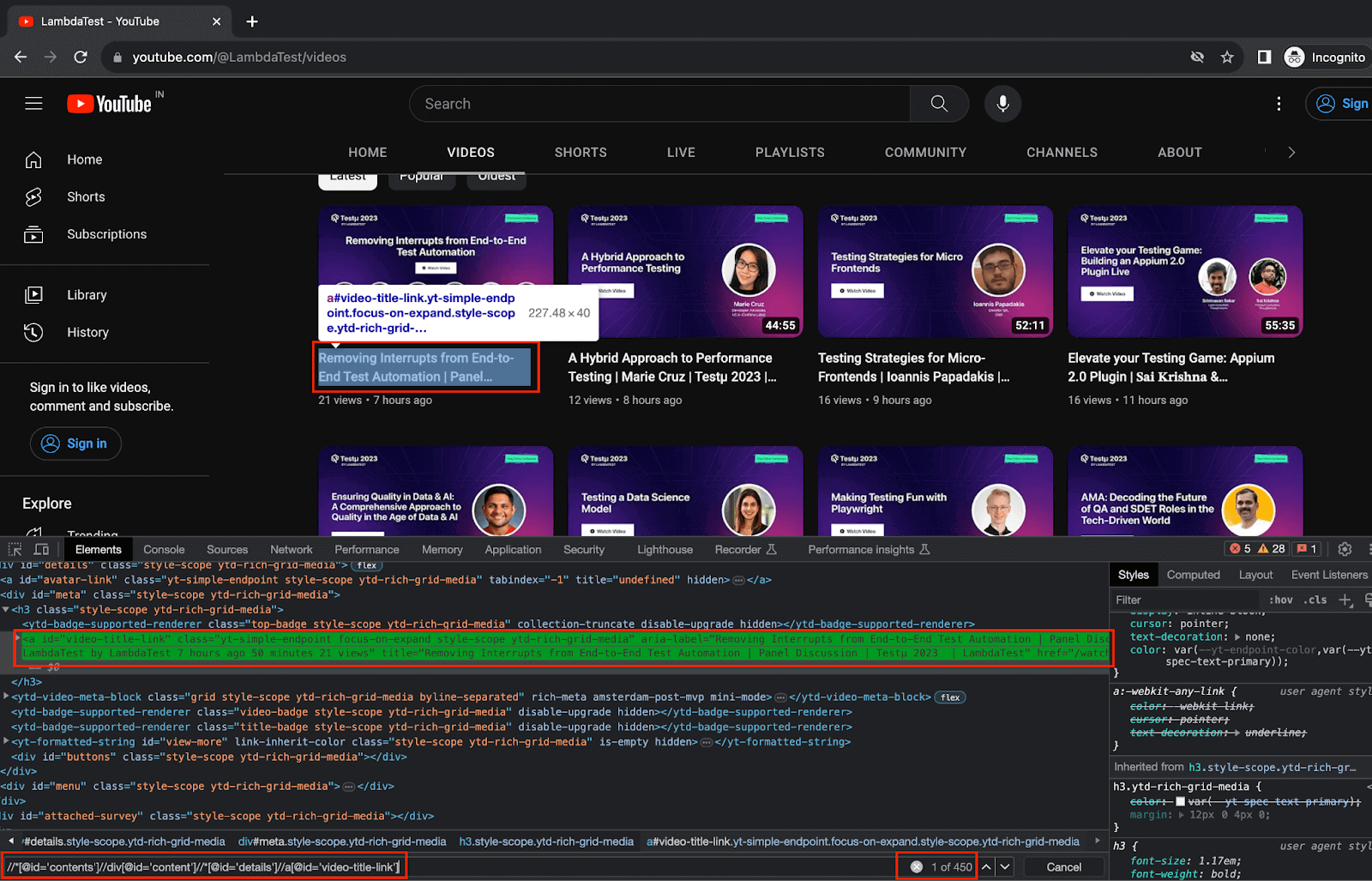Viewport: 1372px width, 881px height.
Task: Open the YouTube hamburger guide menu
Action: [33, 104]
